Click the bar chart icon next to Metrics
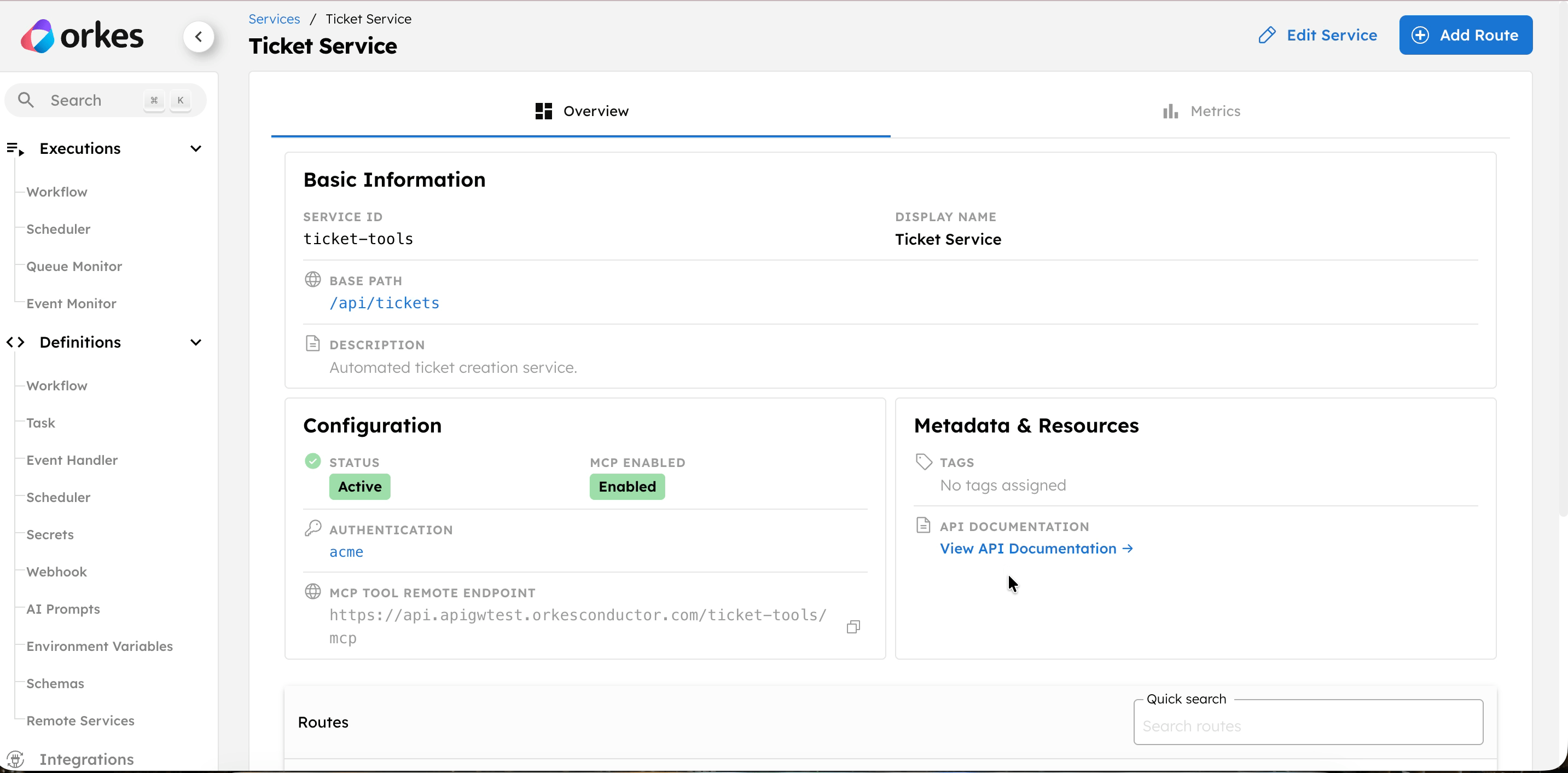This screenshot has width=1568, height=773. tap(1170, 111)
